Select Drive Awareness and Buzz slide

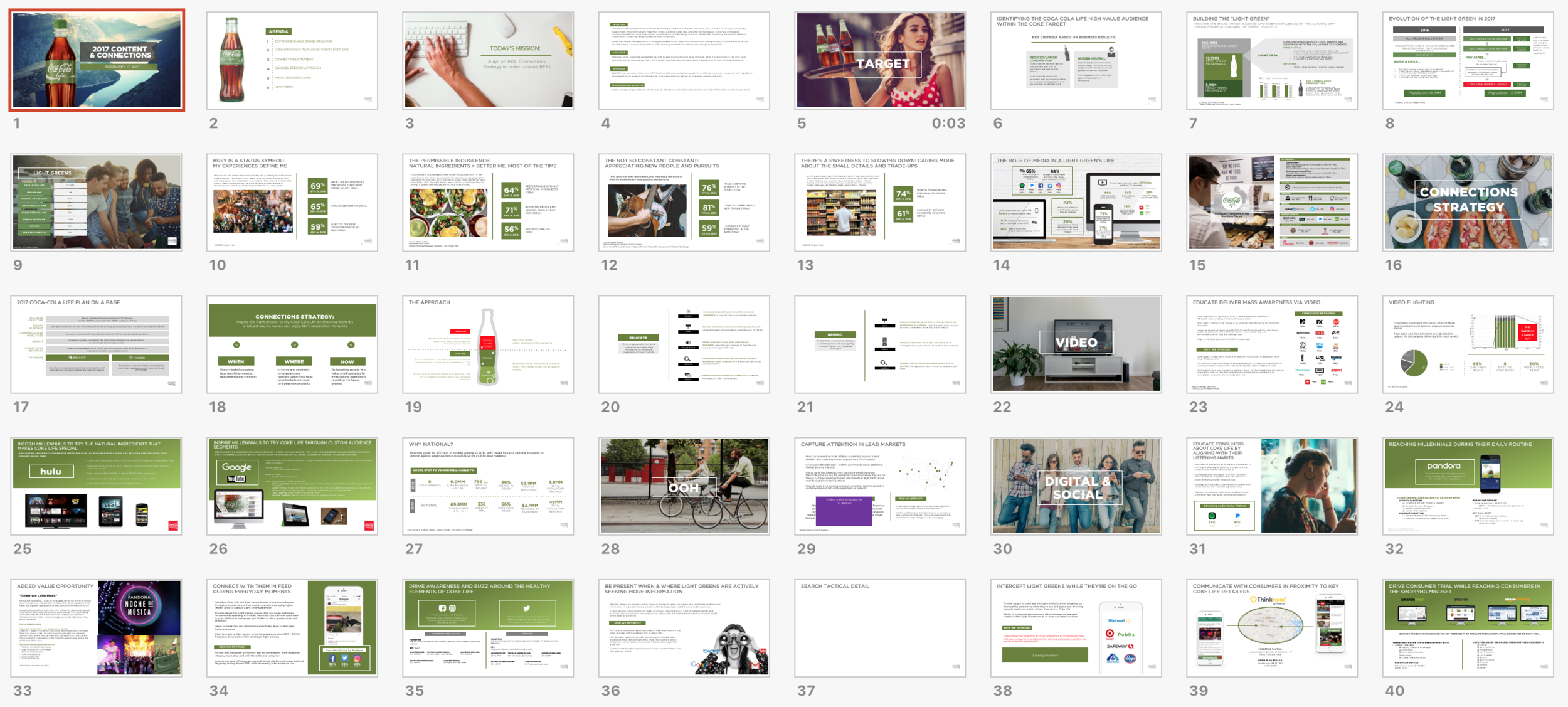(x=488, y=628)
